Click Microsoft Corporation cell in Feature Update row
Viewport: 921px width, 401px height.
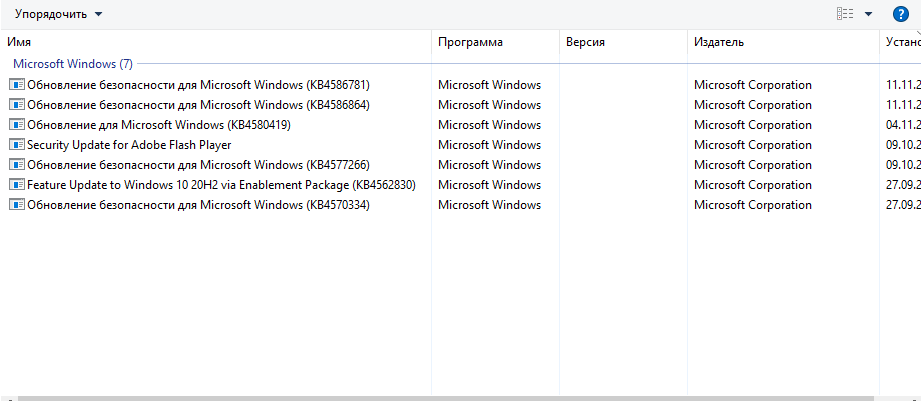tap(752, 184)
